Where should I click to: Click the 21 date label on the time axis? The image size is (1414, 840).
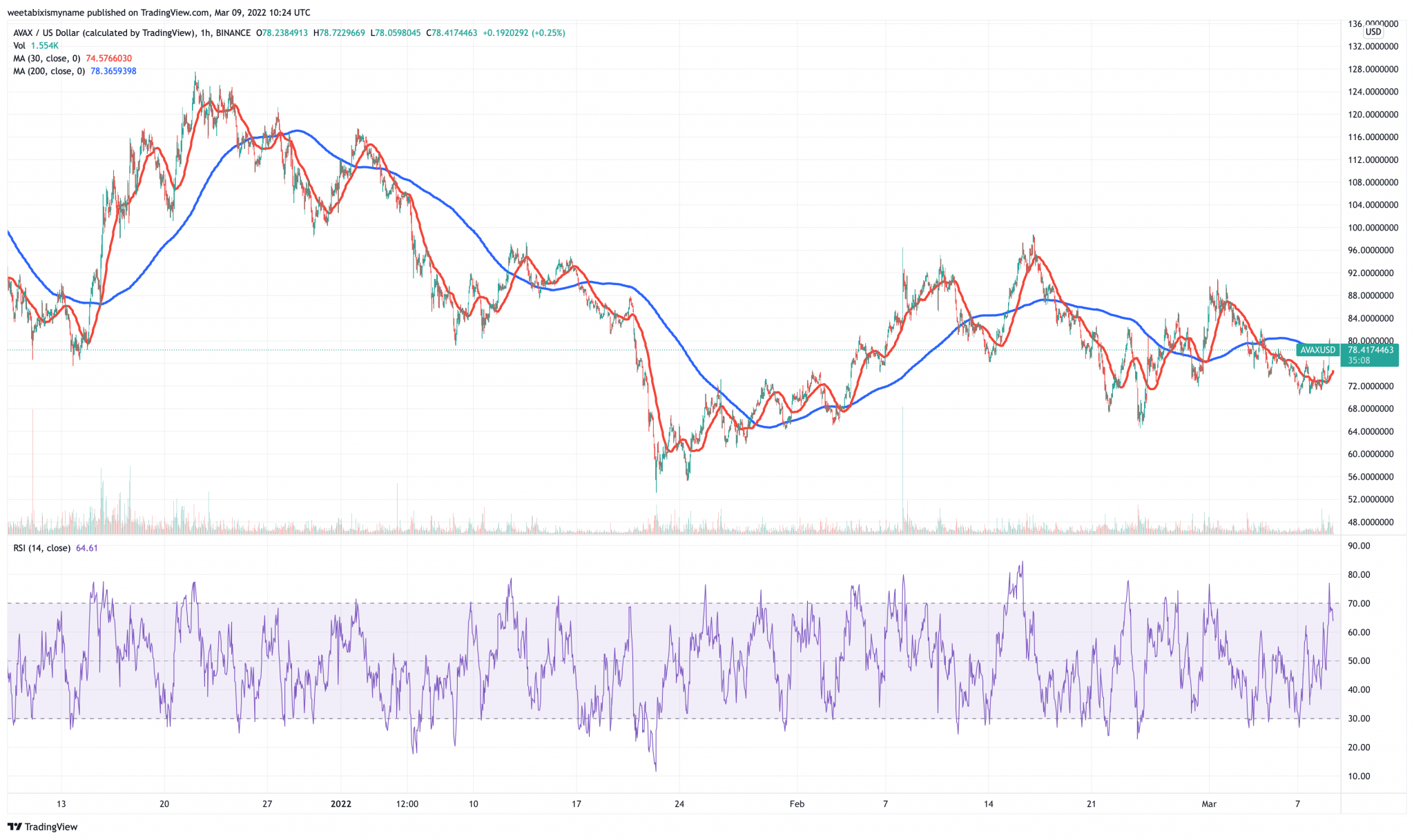tap(1092, 803)
